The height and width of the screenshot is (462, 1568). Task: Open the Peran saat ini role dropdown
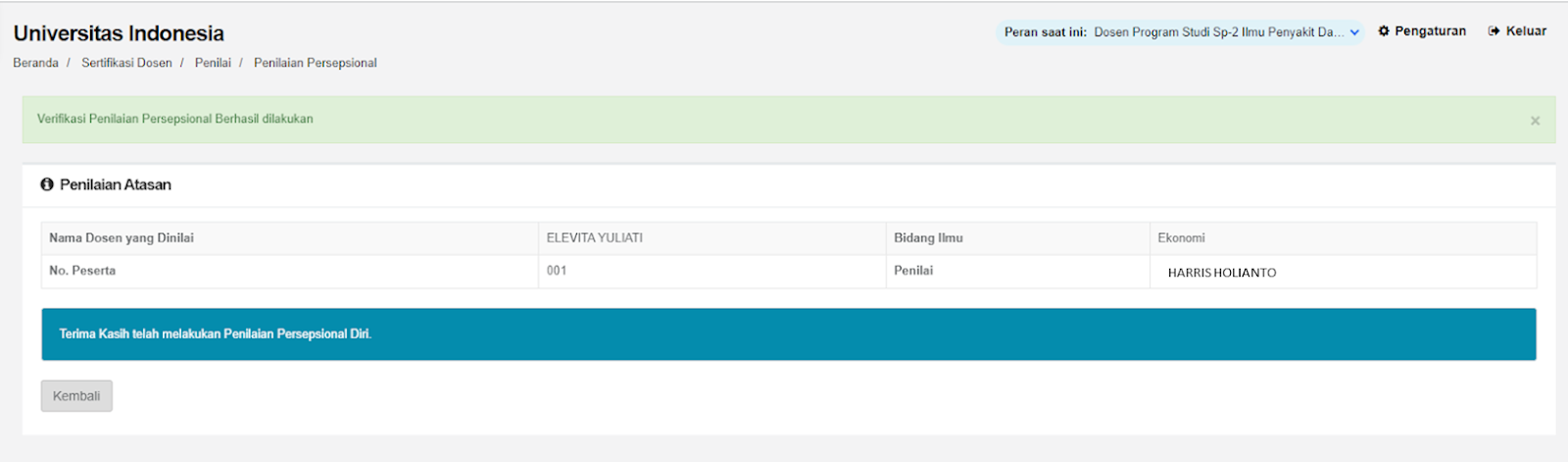click(1180, 32)
